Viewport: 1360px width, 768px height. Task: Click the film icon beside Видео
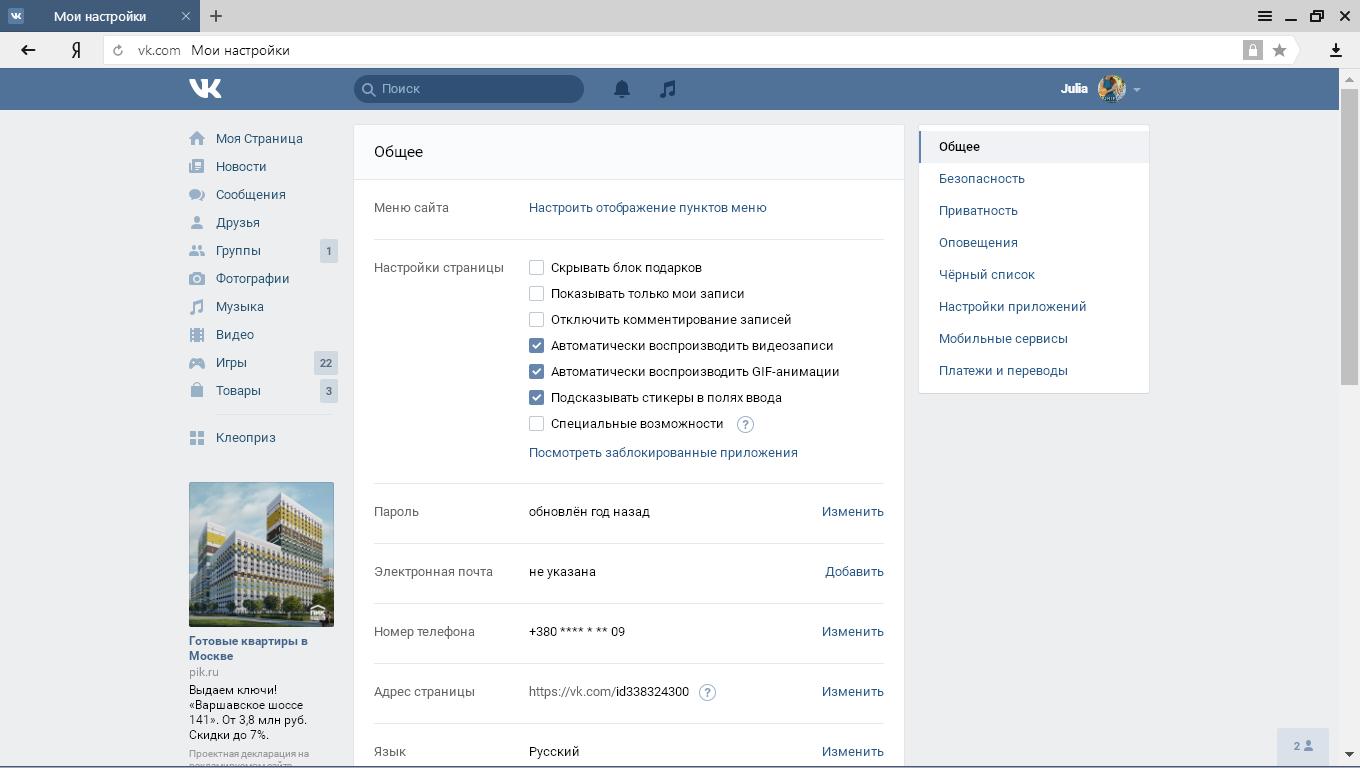197,335
